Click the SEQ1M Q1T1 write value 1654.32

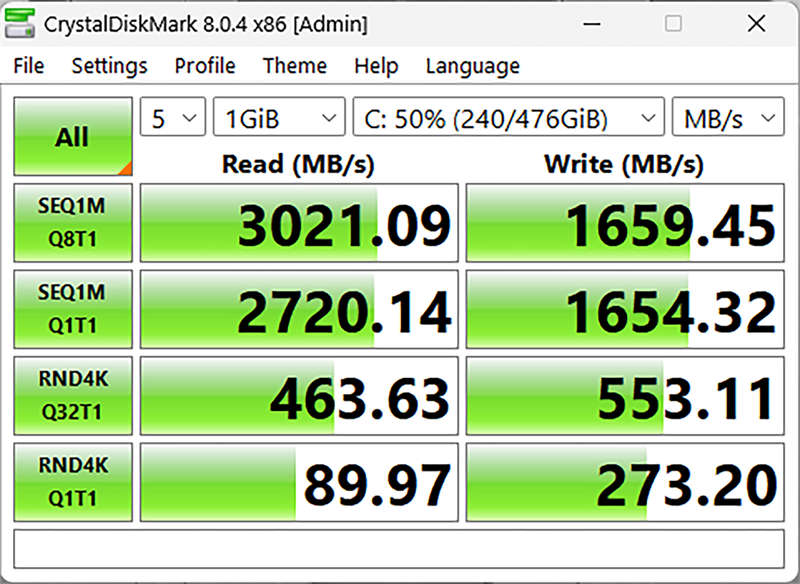[x=625, y=310]
